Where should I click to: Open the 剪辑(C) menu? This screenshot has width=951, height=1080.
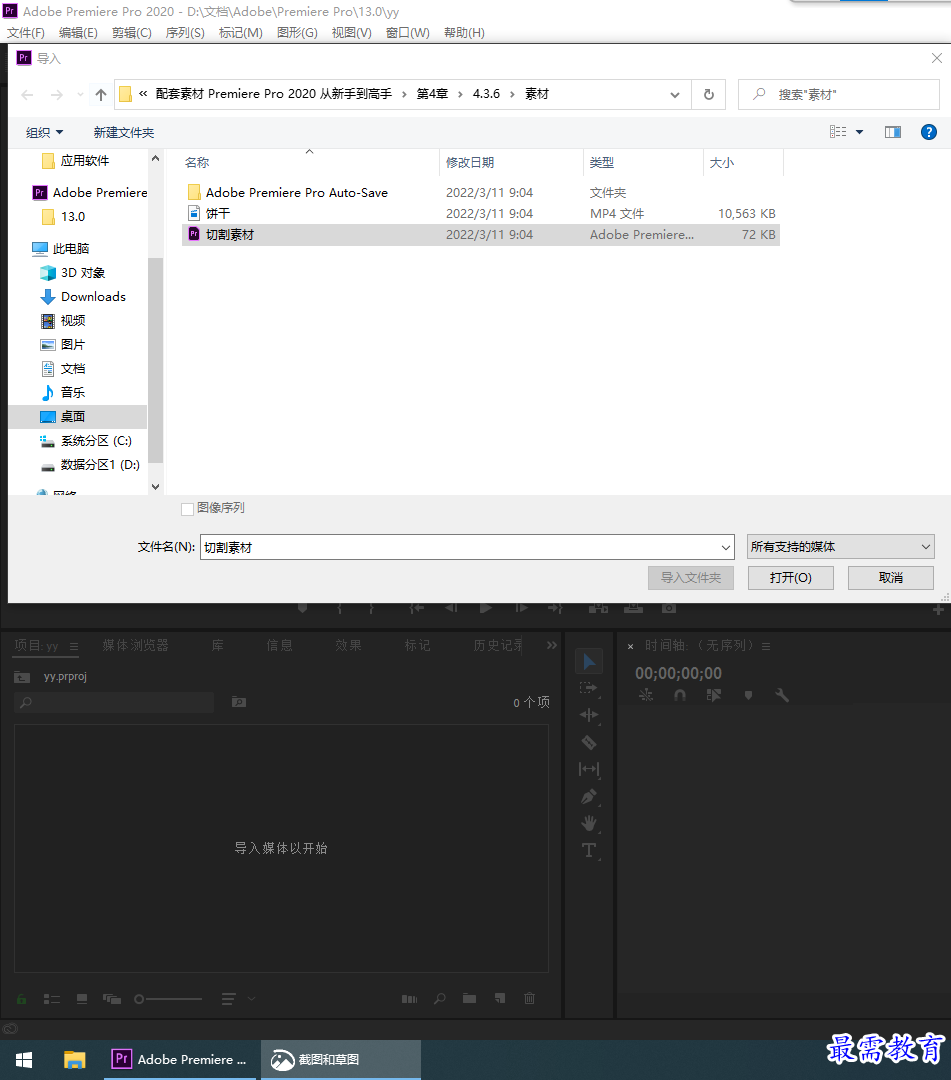132,33
